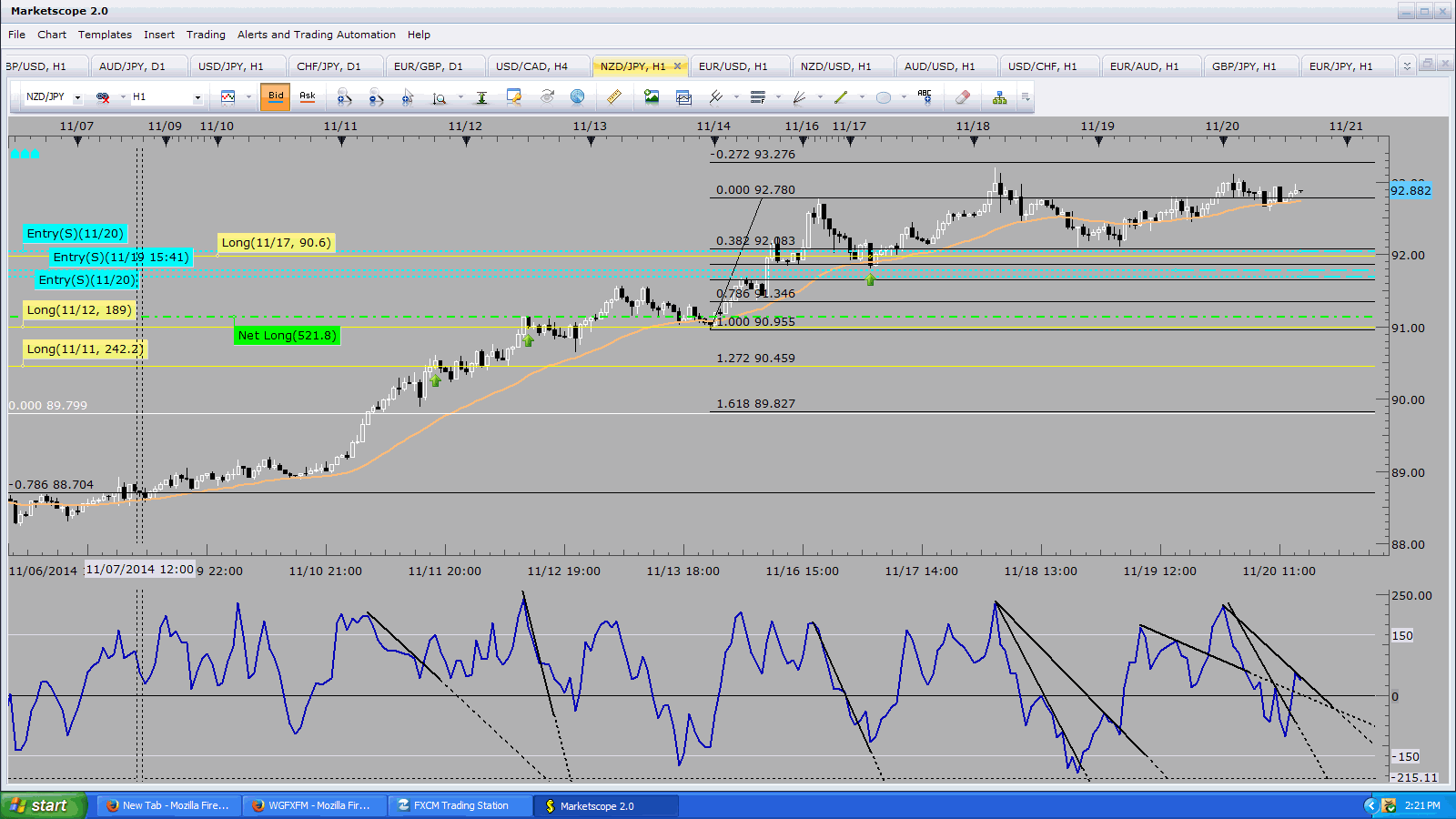Select the ruler measure tool
Image resolution: width=1456 pixels, height=819 pixels.
tap(614, 96)
